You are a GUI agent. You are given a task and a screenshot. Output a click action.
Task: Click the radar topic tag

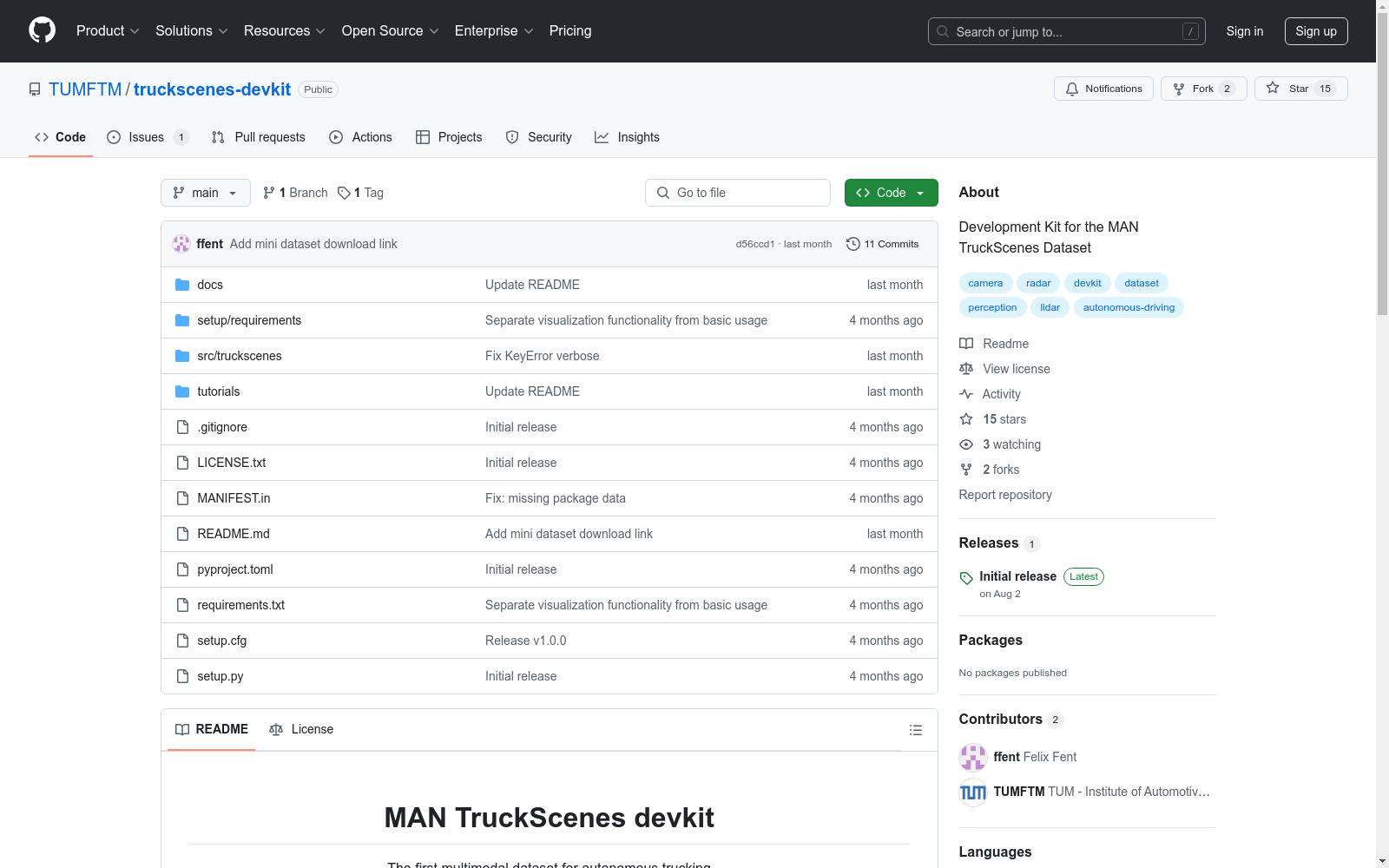[x=1038, y=283]
